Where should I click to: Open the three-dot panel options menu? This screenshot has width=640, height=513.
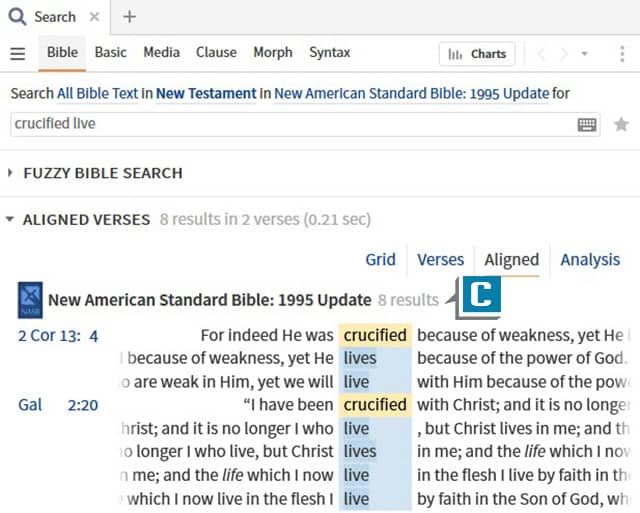622,54
